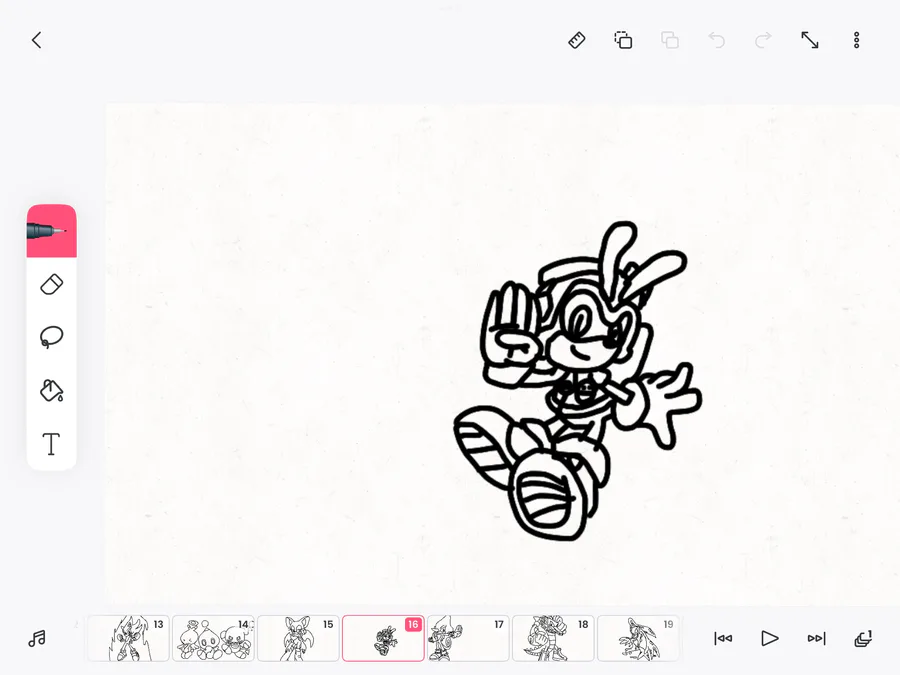Select the Eraser tool
This screenshot has height=675, width=900.
tap(52, 285)
